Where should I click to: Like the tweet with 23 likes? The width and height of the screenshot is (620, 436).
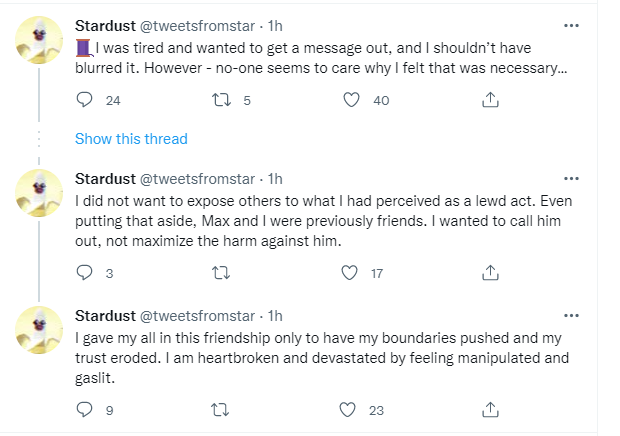coord(349,408)
